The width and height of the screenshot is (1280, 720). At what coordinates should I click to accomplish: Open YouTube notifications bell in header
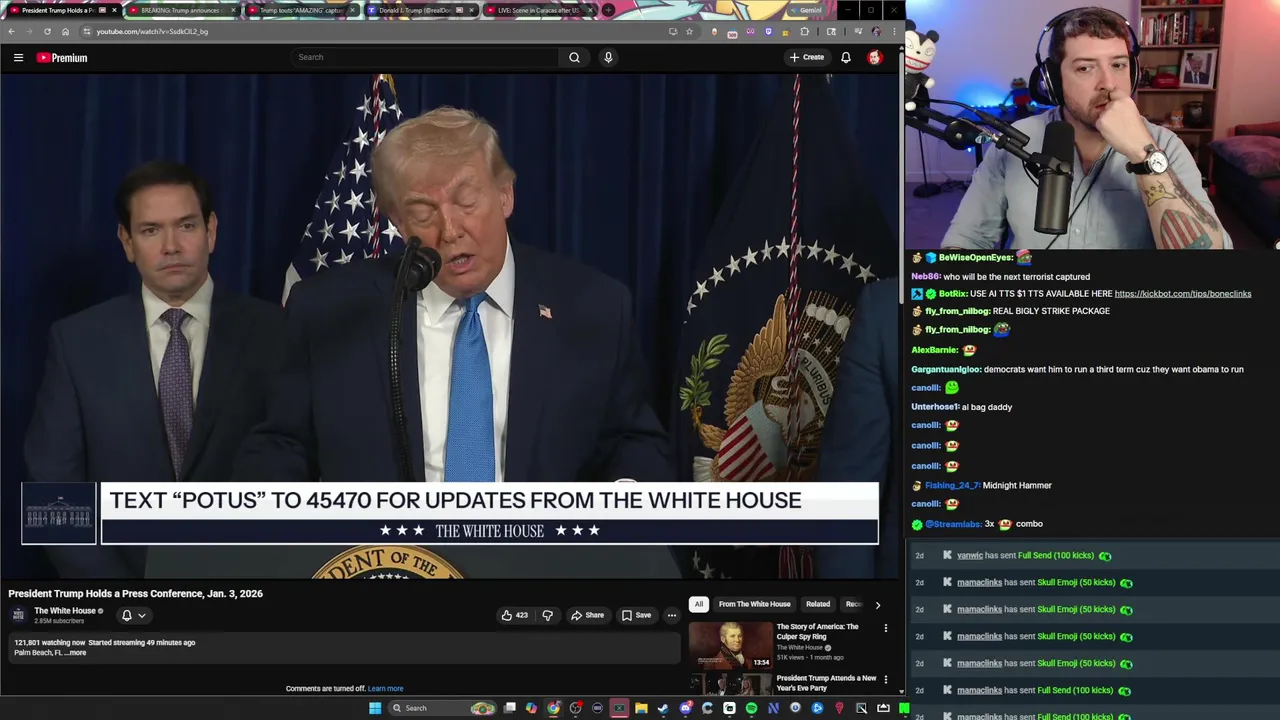point(846,57)
